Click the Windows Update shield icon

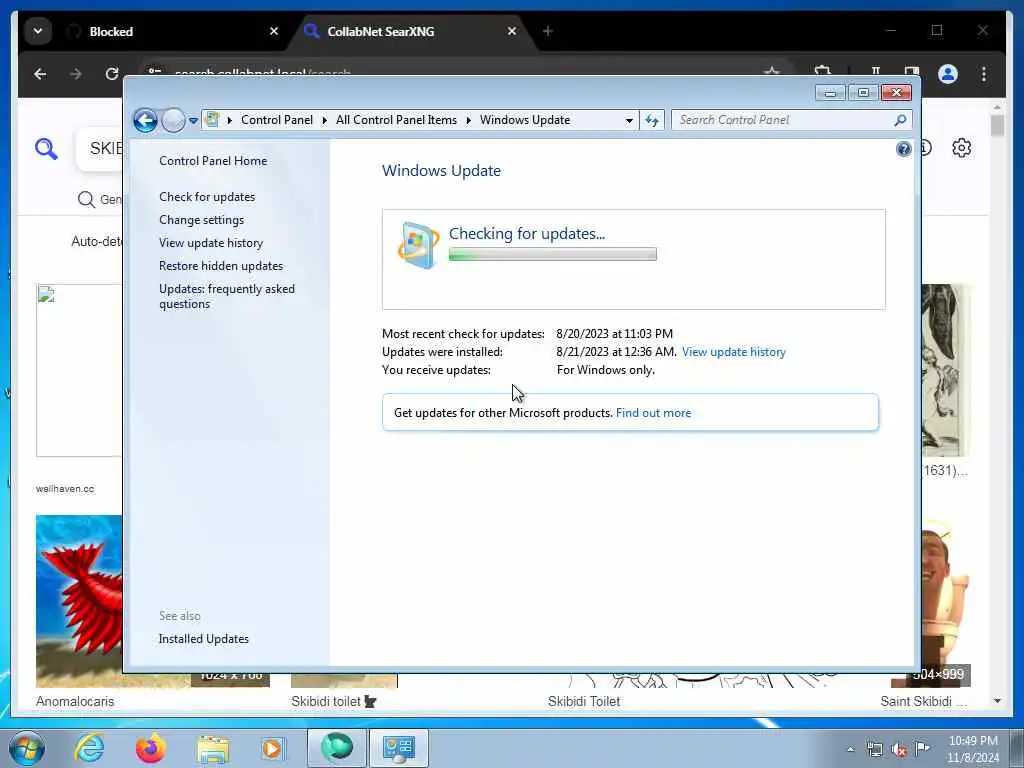[x=418, y=246]
